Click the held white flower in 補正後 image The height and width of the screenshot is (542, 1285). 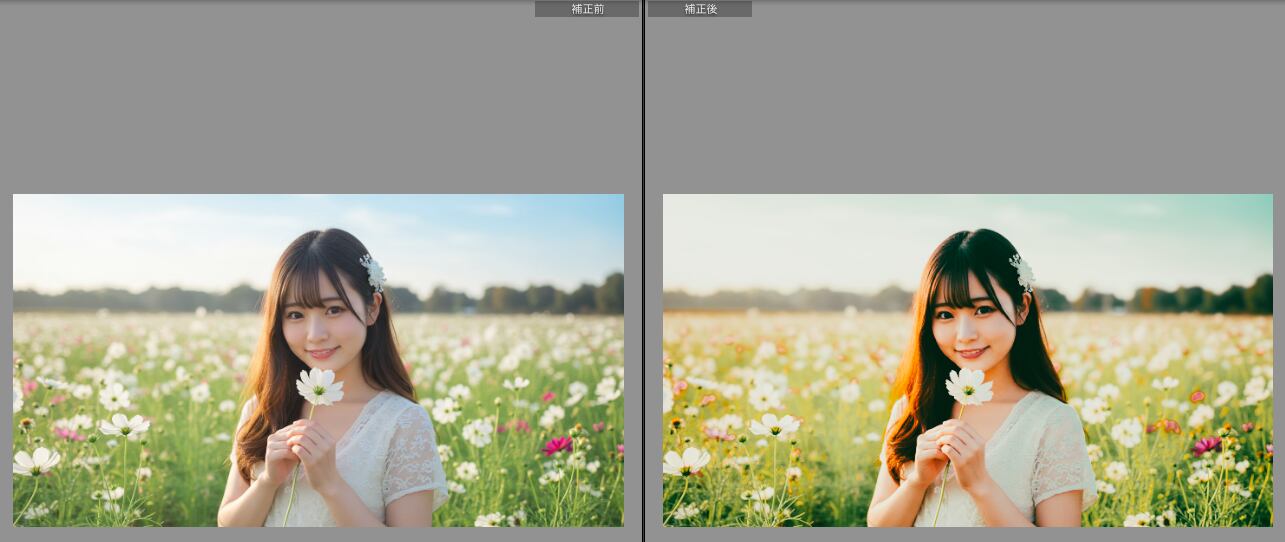click(x=969, y=386)
